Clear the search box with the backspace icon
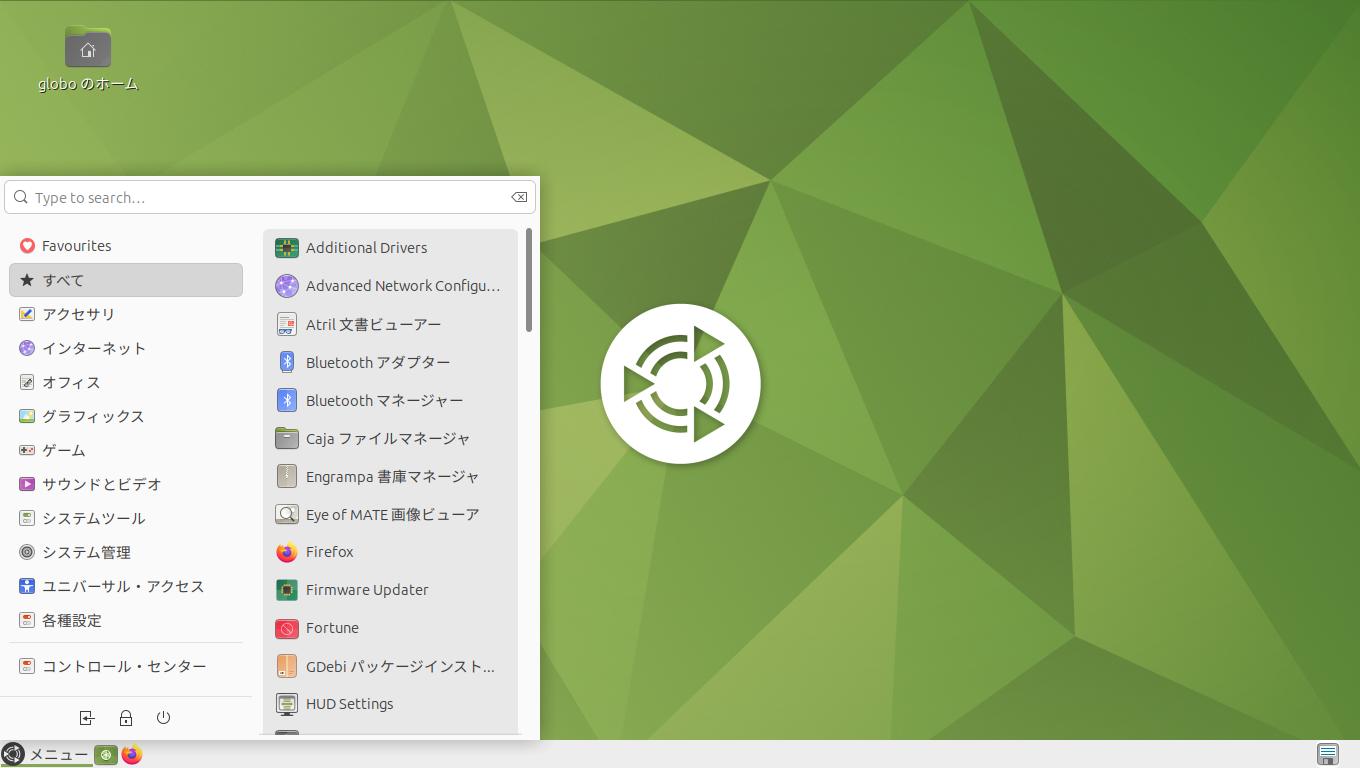1360x768 pixels. pyautogui.click(x=519, y=197)
